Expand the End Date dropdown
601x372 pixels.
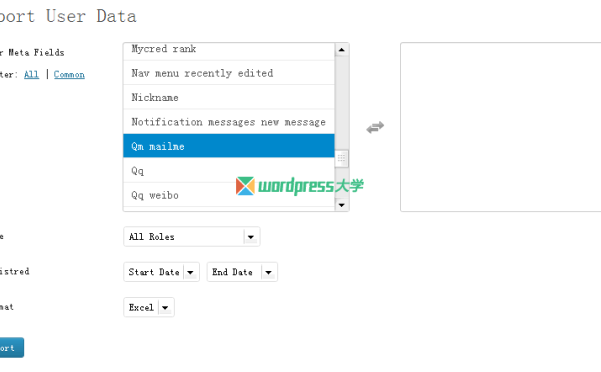pos(242,272)
